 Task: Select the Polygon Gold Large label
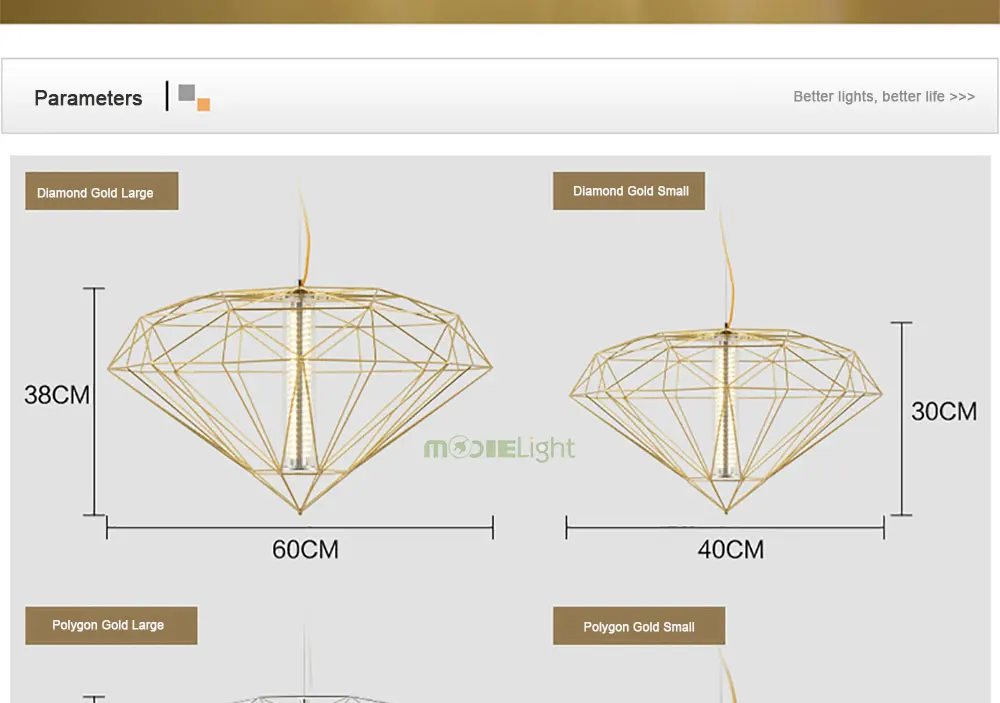point(112,625)
